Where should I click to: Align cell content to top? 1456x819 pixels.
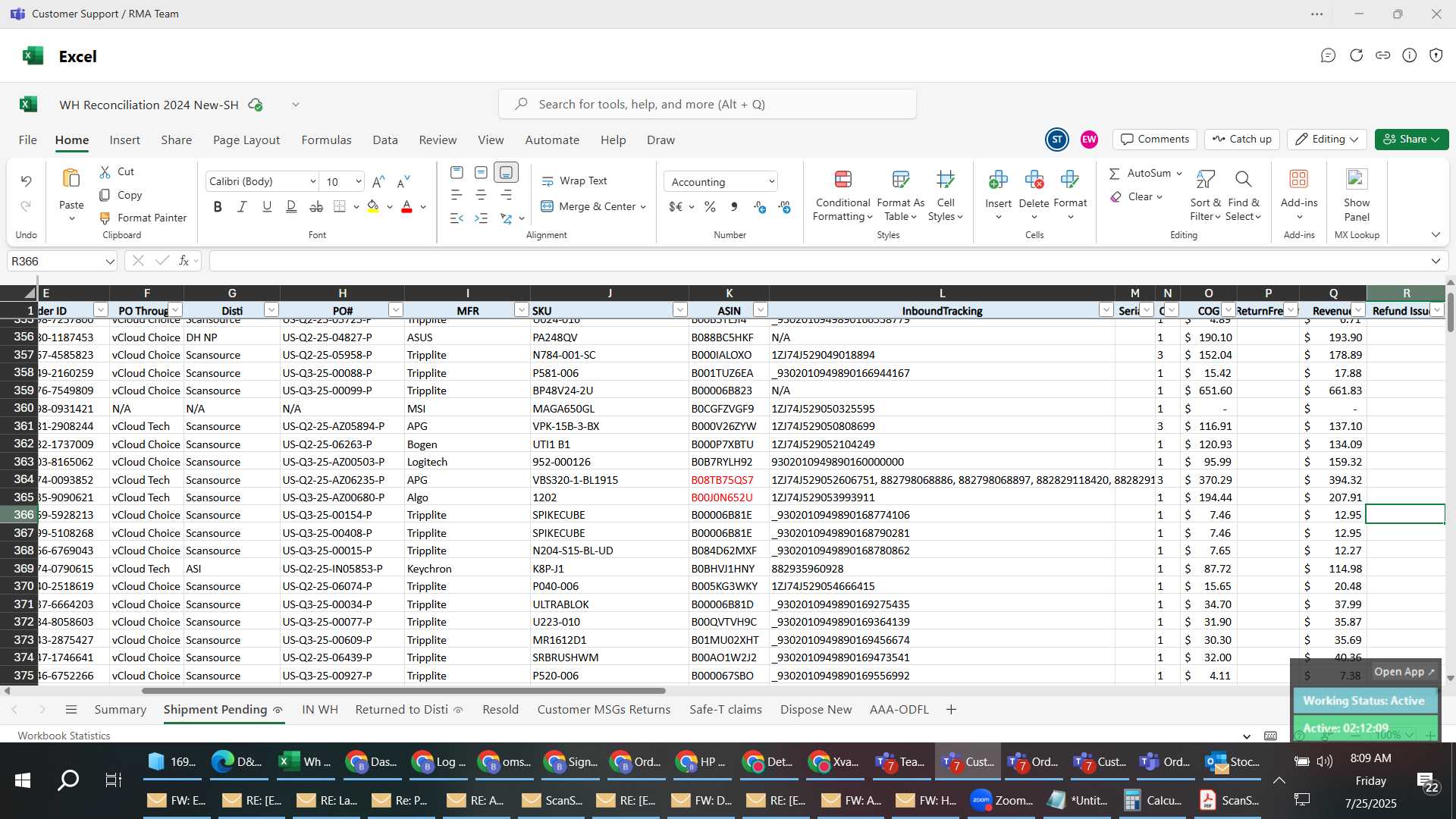tap(457, 172)
